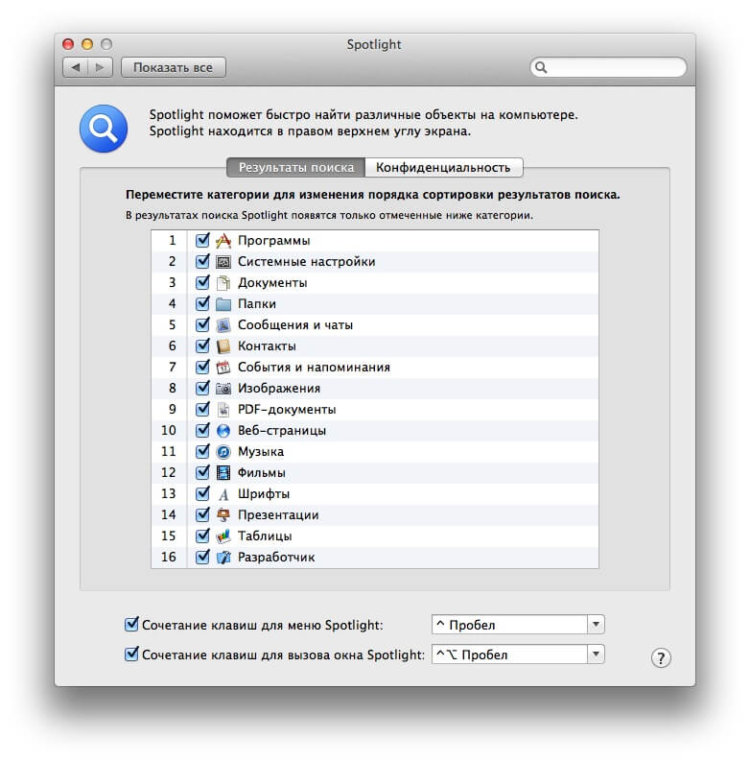750x762 pixels.
Task: Click the Изображения camera icon
Action: click(223, 388)
